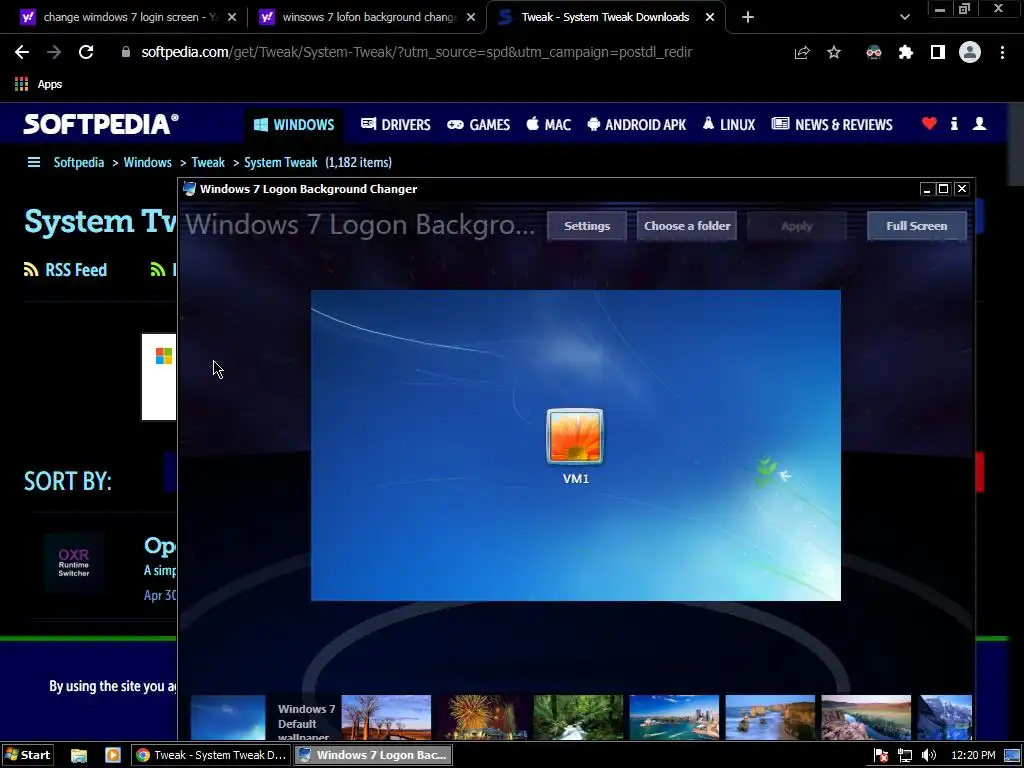Open Settings in Logon Background Changer
This screenshot has width=1024, height=768.
coord(586,226)
